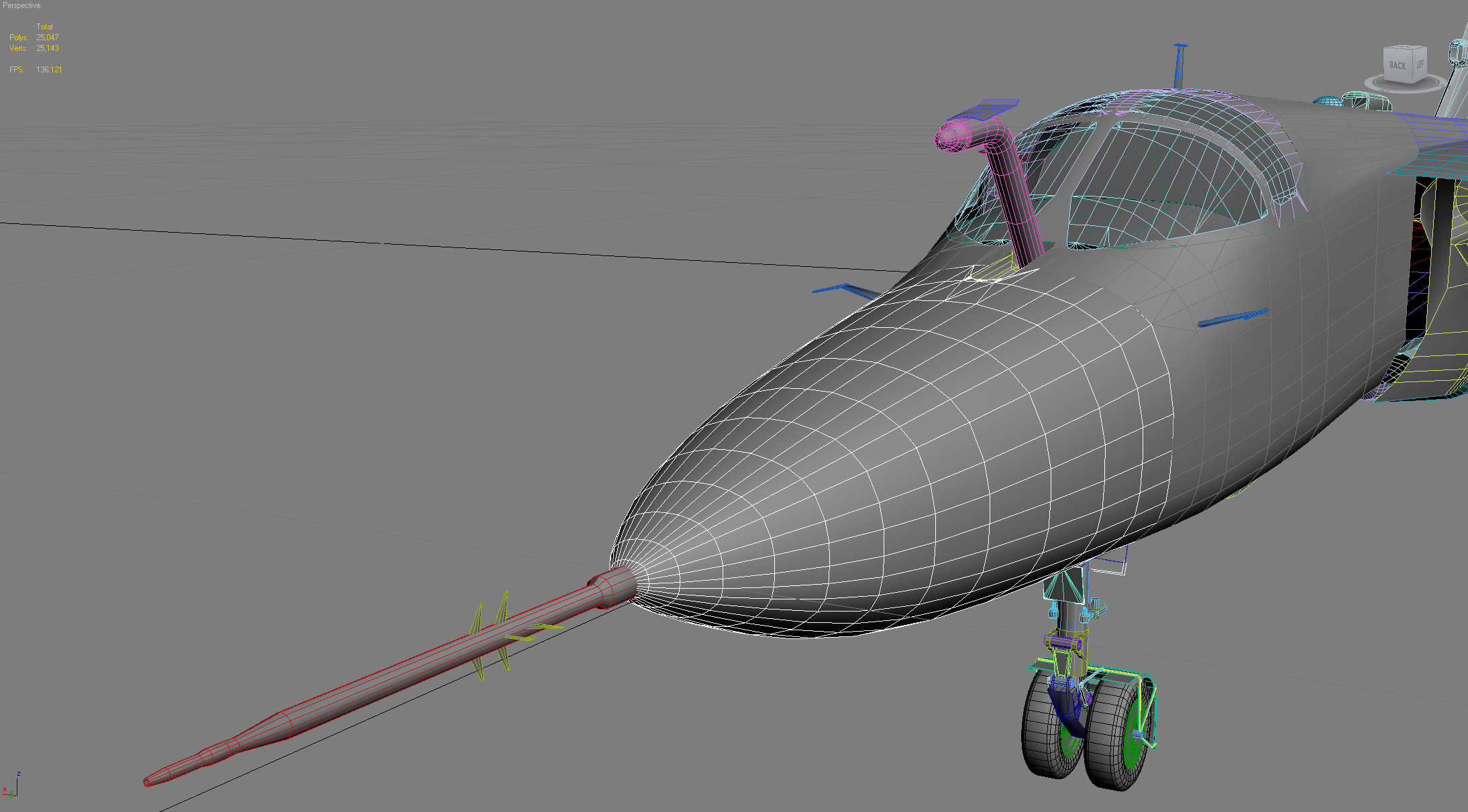
Task: Click the BACK face of the ViewCube
Action: [x=1398, y=65]
